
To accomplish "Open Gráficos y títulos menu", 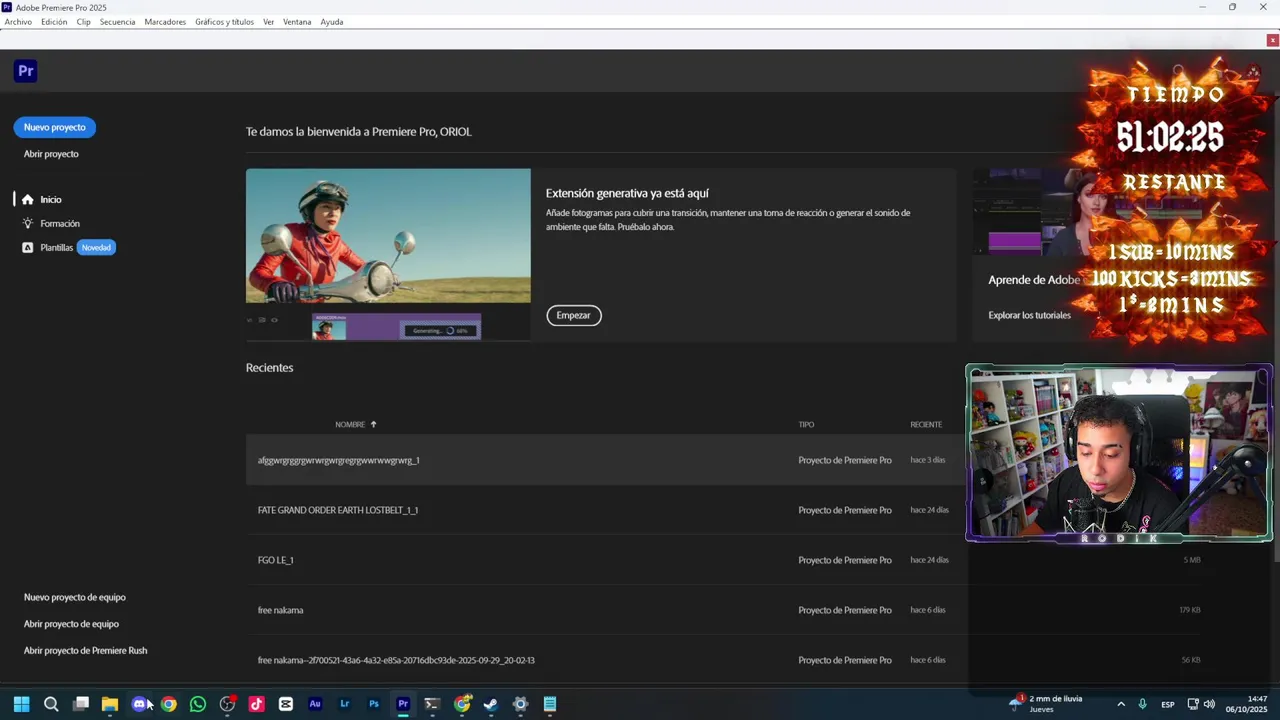I will tap(224, 22).
